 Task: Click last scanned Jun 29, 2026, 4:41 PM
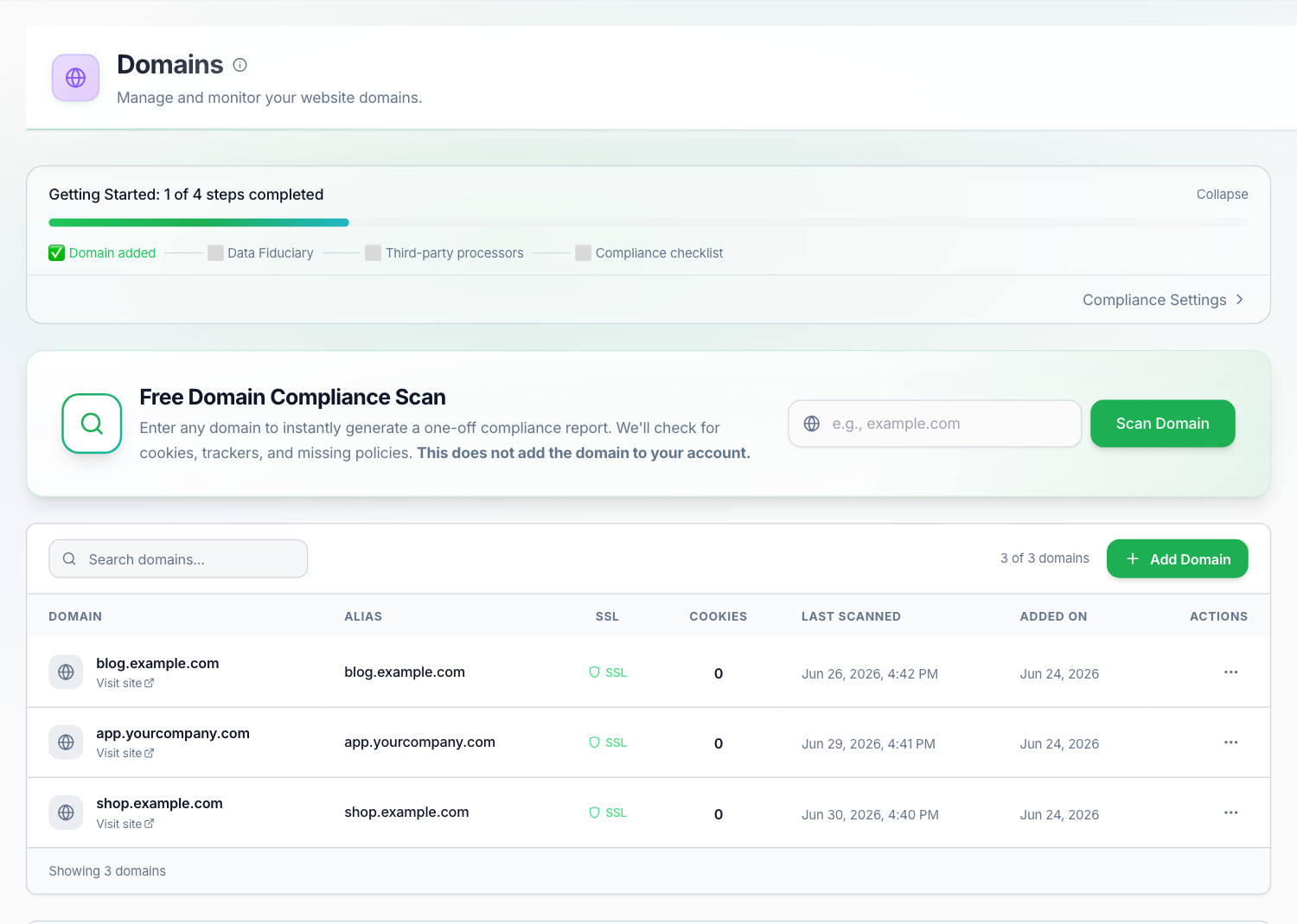(868, 743)
